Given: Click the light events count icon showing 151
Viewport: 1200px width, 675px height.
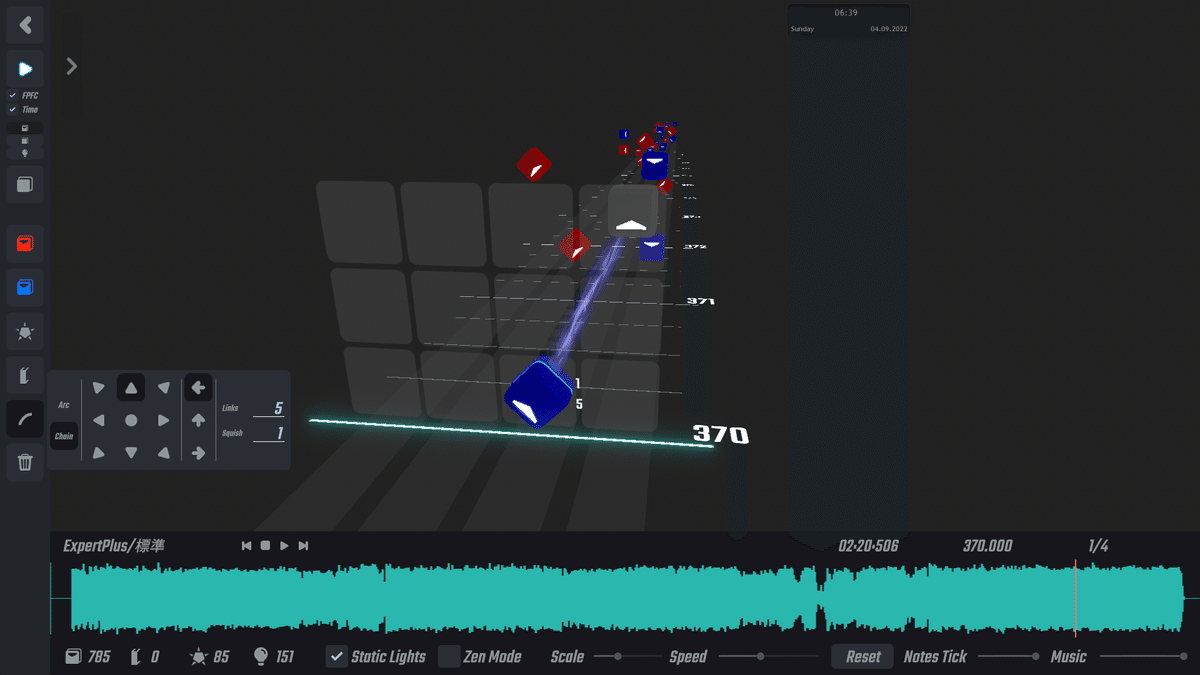Looking at the screenshot, I should (x=261, y=657).
